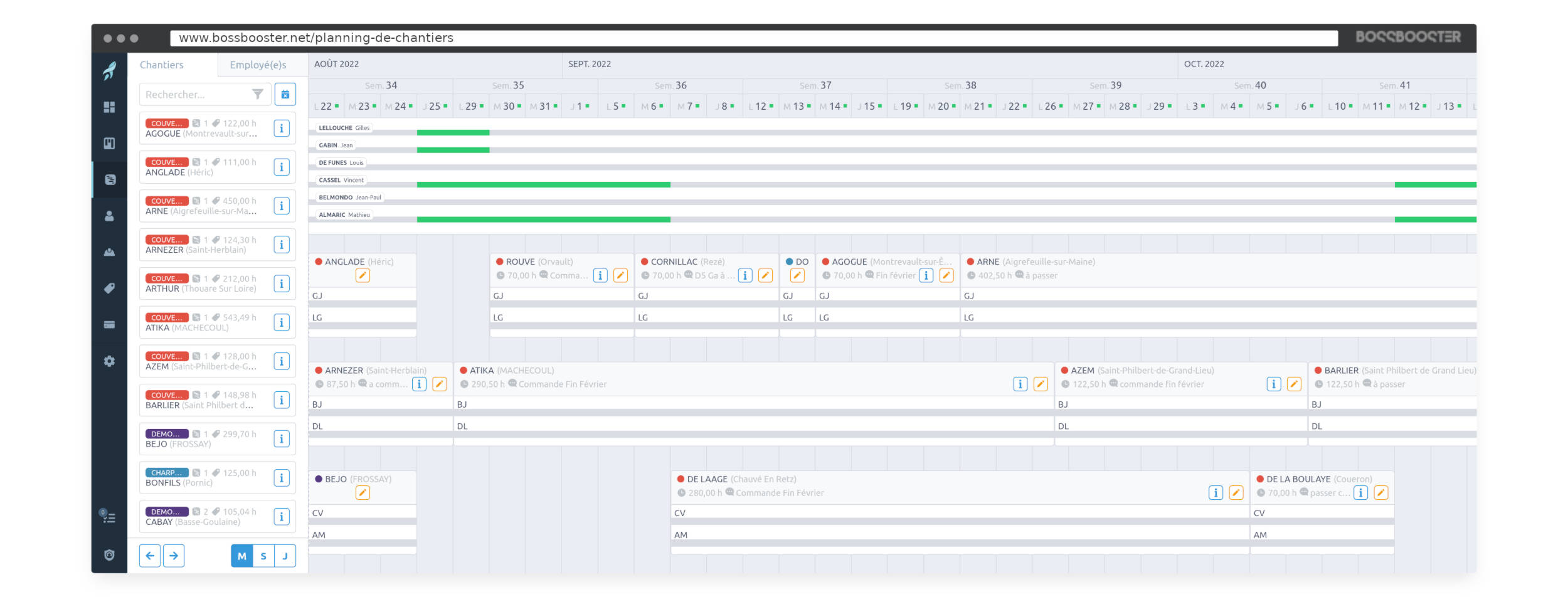1568x597 pixels.
Task: Open the credit card icon in sidebar
Action: pyautogui.click(x=109, y=325)
